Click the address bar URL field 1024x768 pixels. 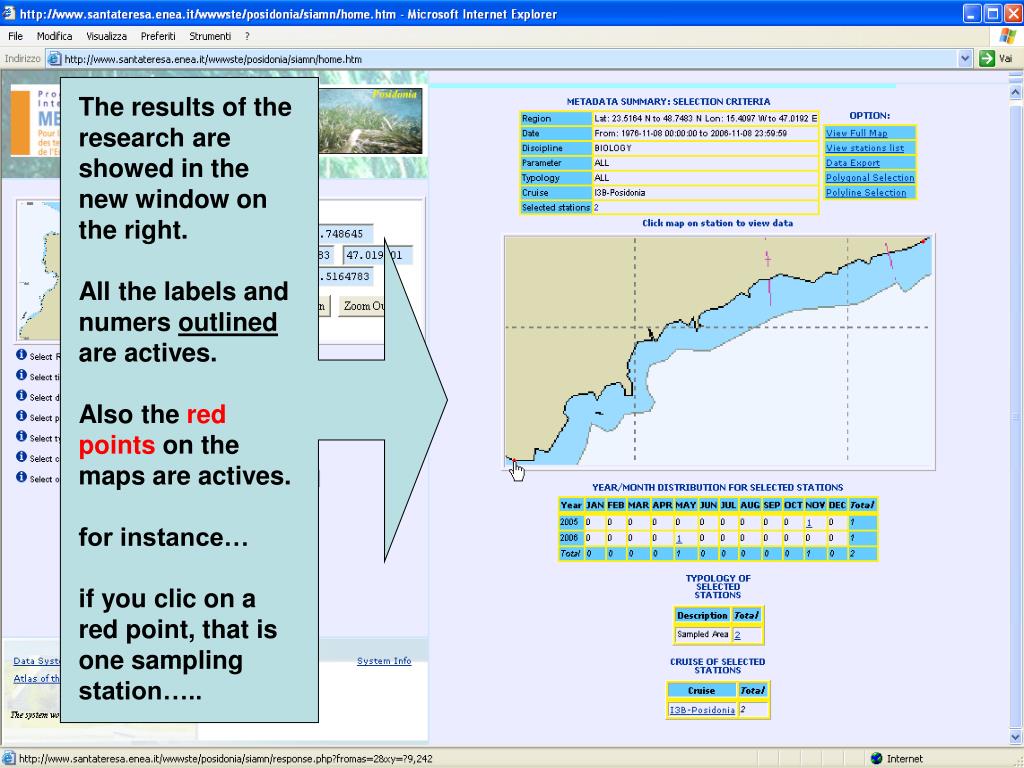coord(509,59)
